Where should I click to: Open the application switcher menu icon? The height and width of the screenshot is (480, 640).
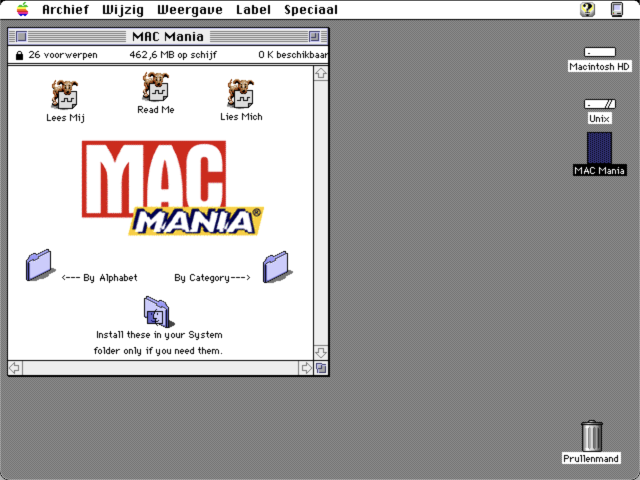[x=617, y=9]
